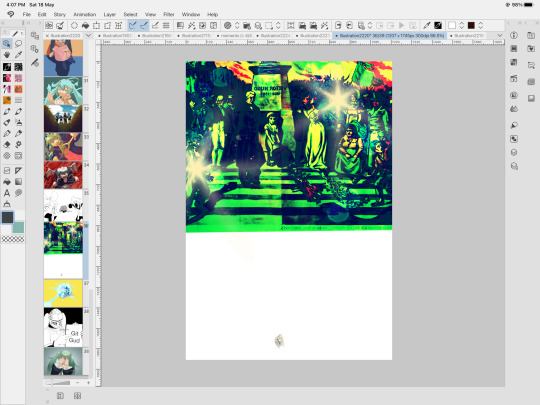
Task: Click the white toolbar color swatch
Action: [452, 25]
